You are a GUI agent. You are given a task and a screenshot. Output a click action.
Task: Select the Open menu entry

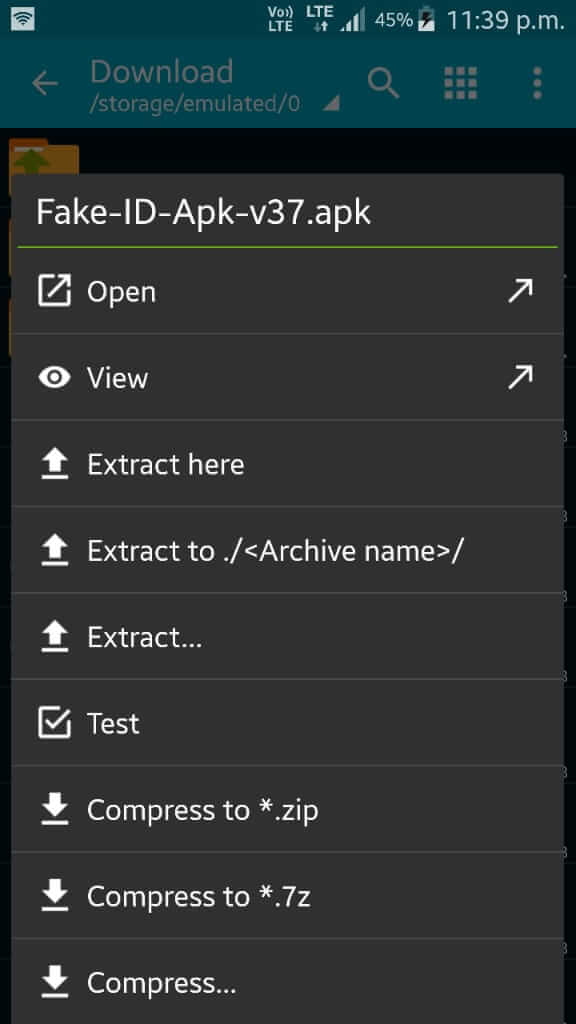(x=120, y=290)
